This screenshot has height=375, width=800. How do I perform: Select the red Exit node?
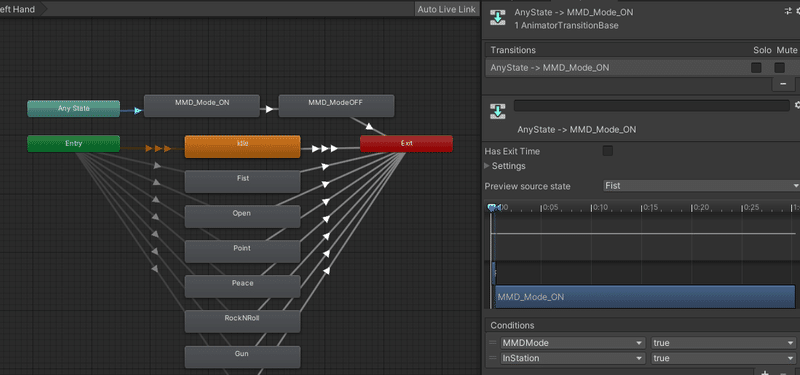(406, 143)
